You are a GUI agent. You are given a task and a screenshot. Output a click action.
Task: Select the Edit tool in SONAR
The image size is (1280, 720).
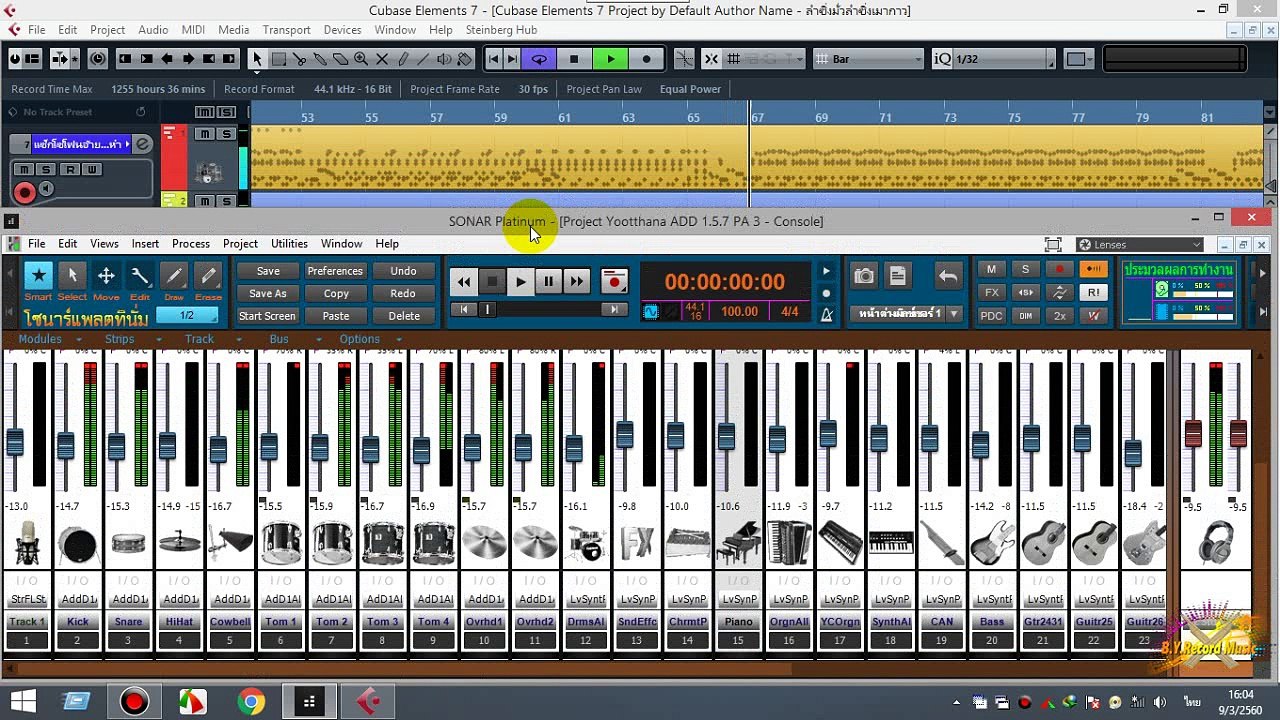140,276
